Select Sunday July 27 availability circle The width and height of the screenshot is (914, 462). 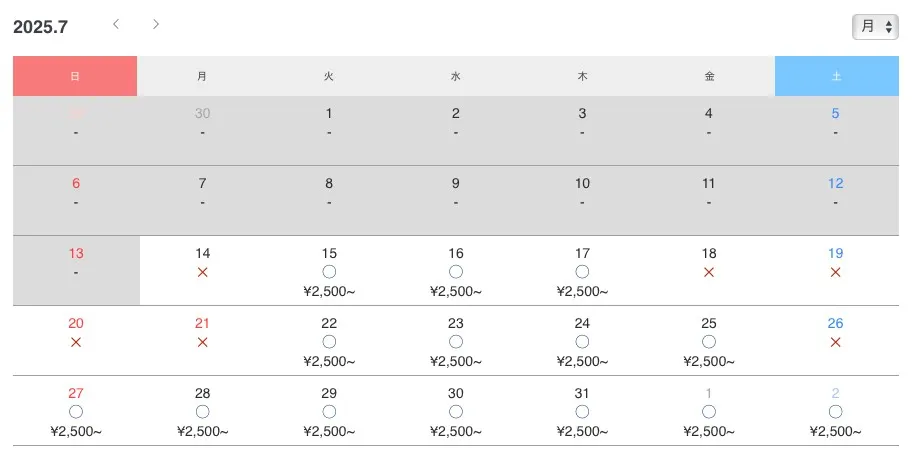pos(76,412)
